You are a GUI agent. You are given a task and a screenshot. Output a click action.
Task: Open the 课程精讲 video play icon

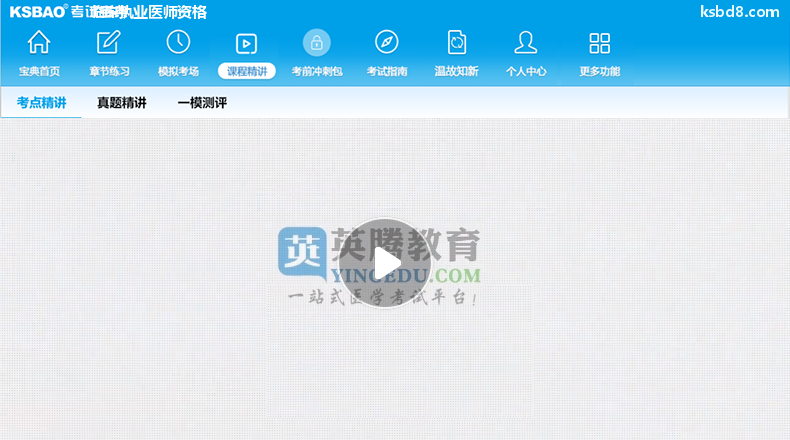point(246,44)
